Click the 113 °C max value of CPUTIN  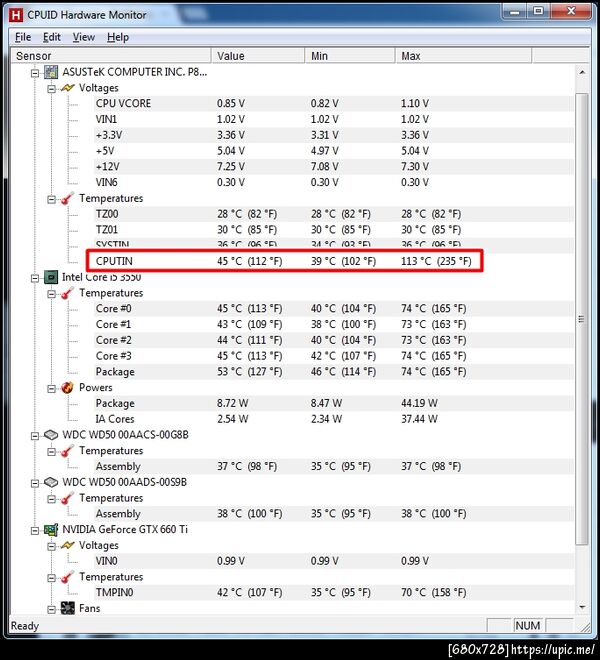point(436,261)
